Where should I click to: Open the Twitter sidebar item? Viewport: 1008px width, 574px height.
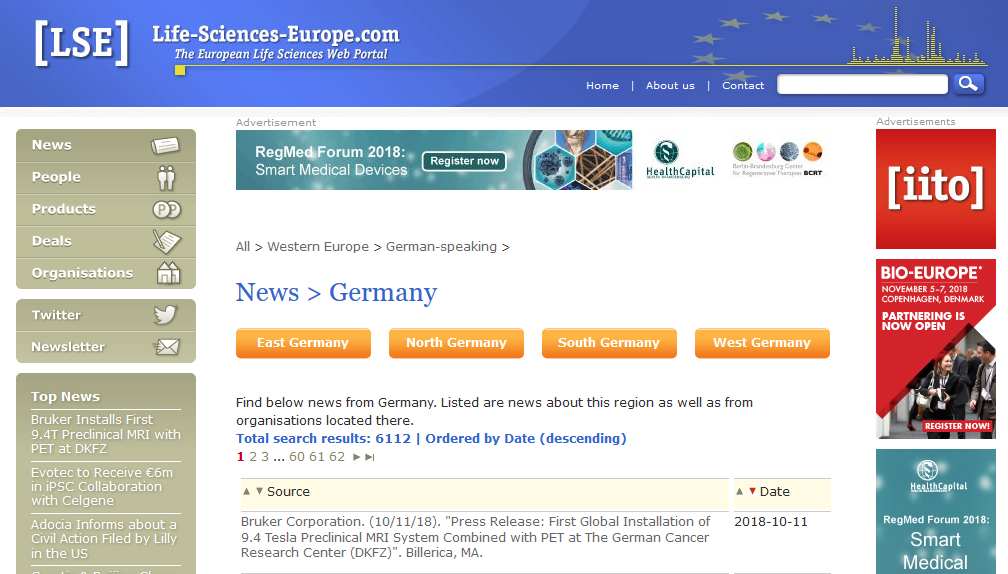pyautogui.click(x=106, y=315)
